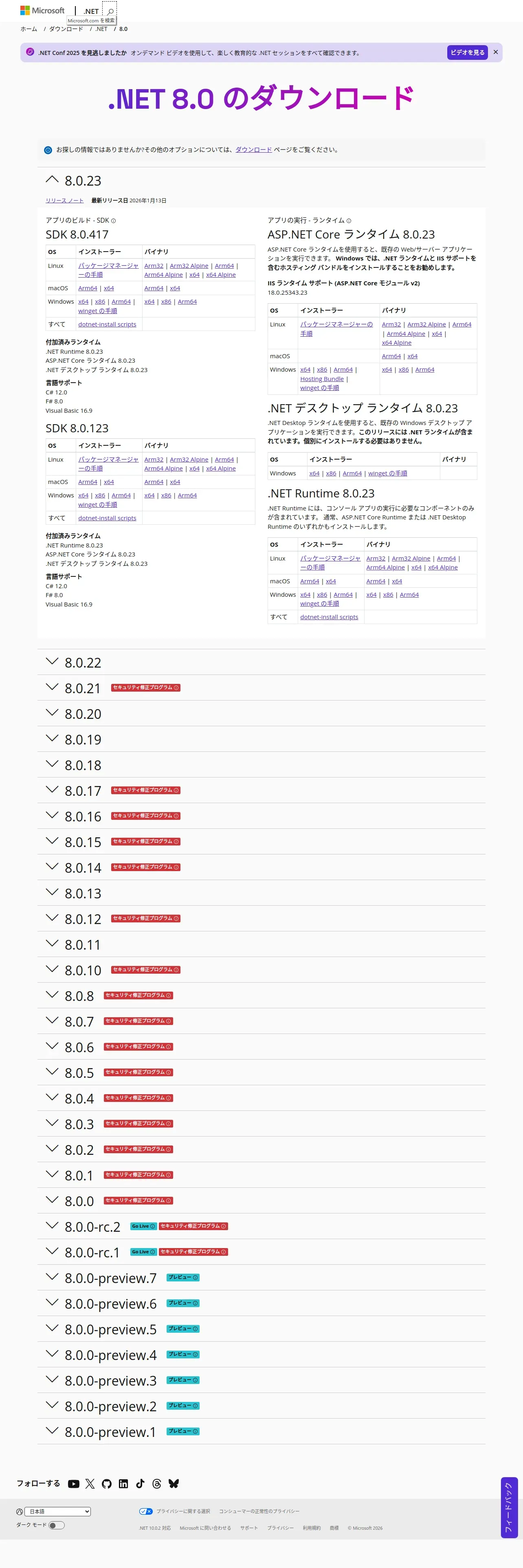
Task: Open the 日本語 language dropdown
Action: (x=57, y=1511)
